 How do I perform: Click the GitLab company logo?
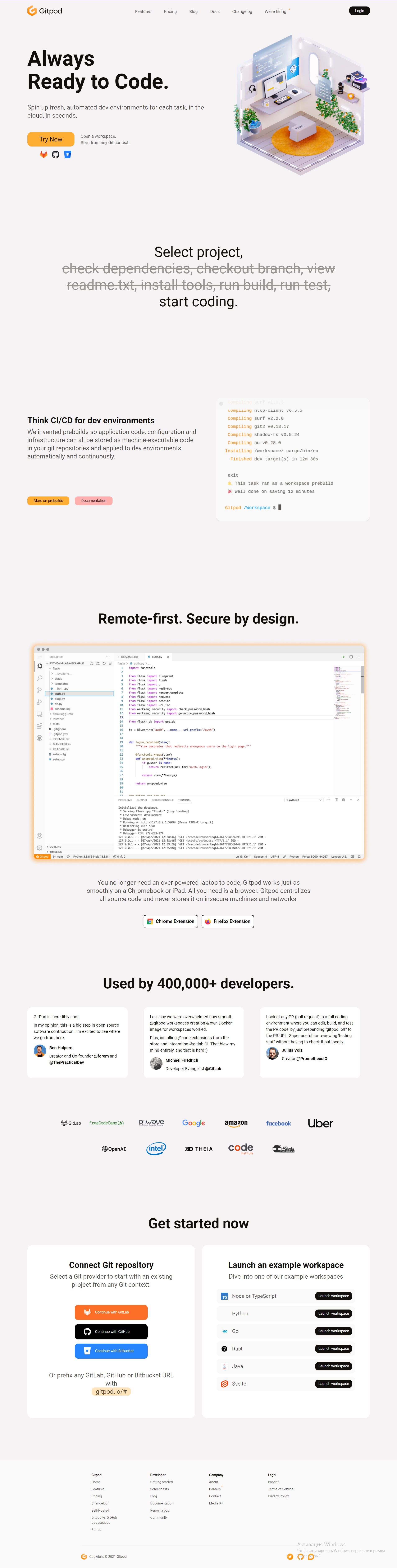(x=71, y=1123)
